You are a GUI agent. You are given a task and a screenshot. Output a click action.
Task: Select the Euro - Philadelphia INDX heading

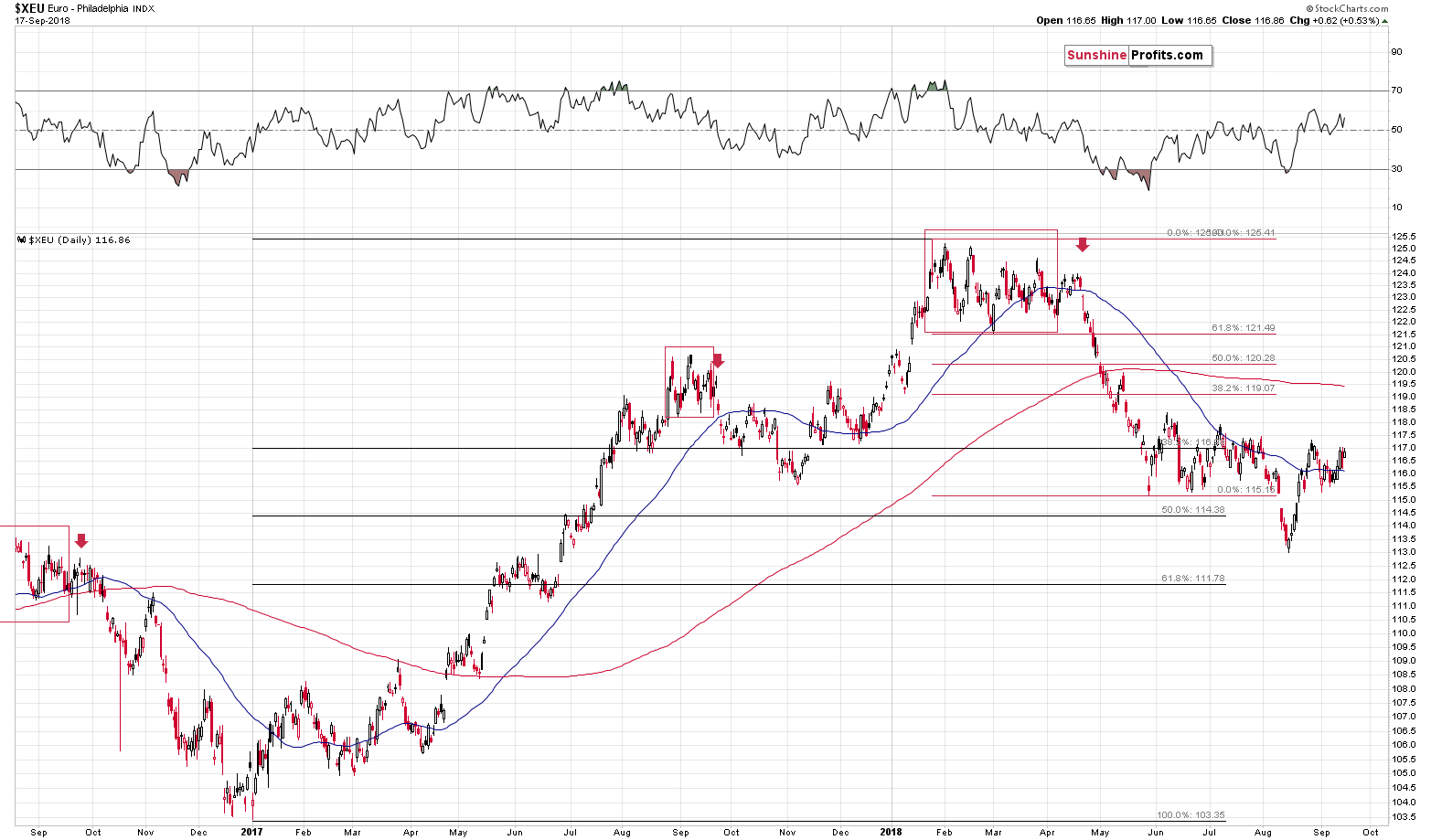coord(103,8)
